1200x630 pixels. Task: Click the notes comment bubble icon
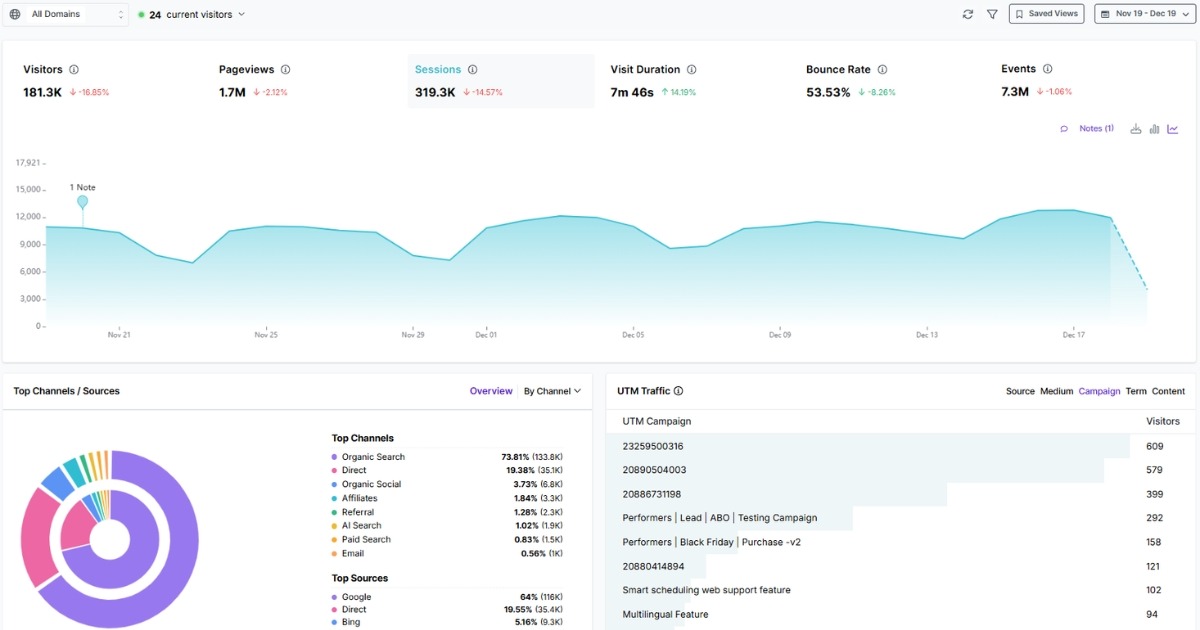[1064, 128]
